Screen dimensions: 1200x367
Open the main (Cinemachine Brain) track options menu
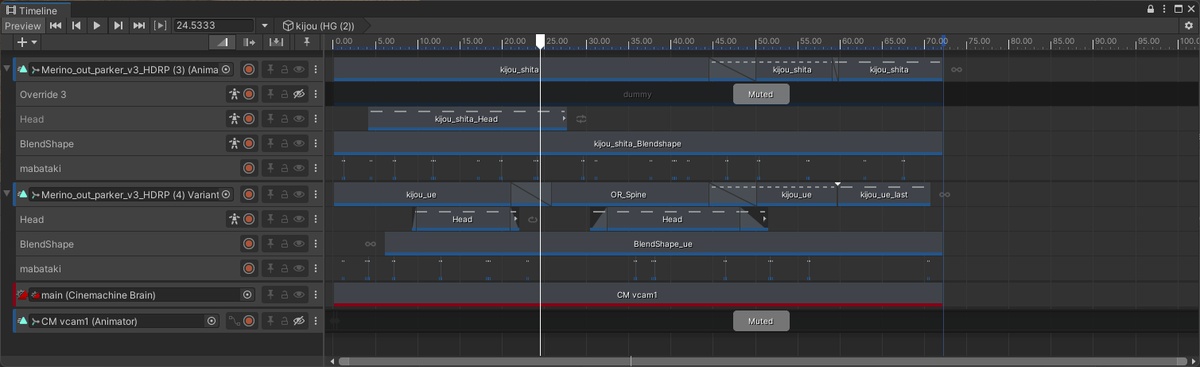pos(315,295)
